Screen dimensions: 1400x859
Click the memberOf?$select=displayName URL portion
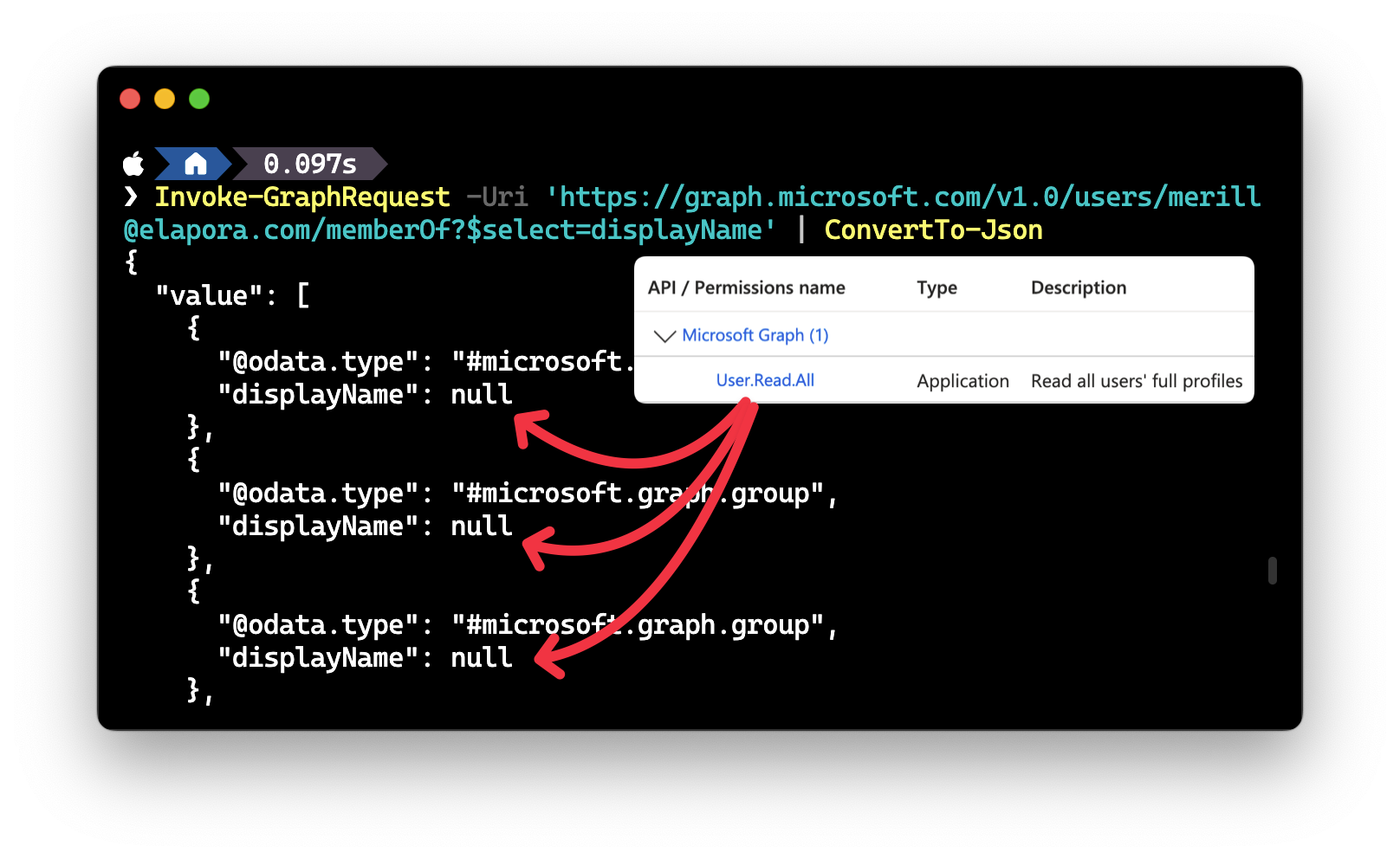click(543, 230)
